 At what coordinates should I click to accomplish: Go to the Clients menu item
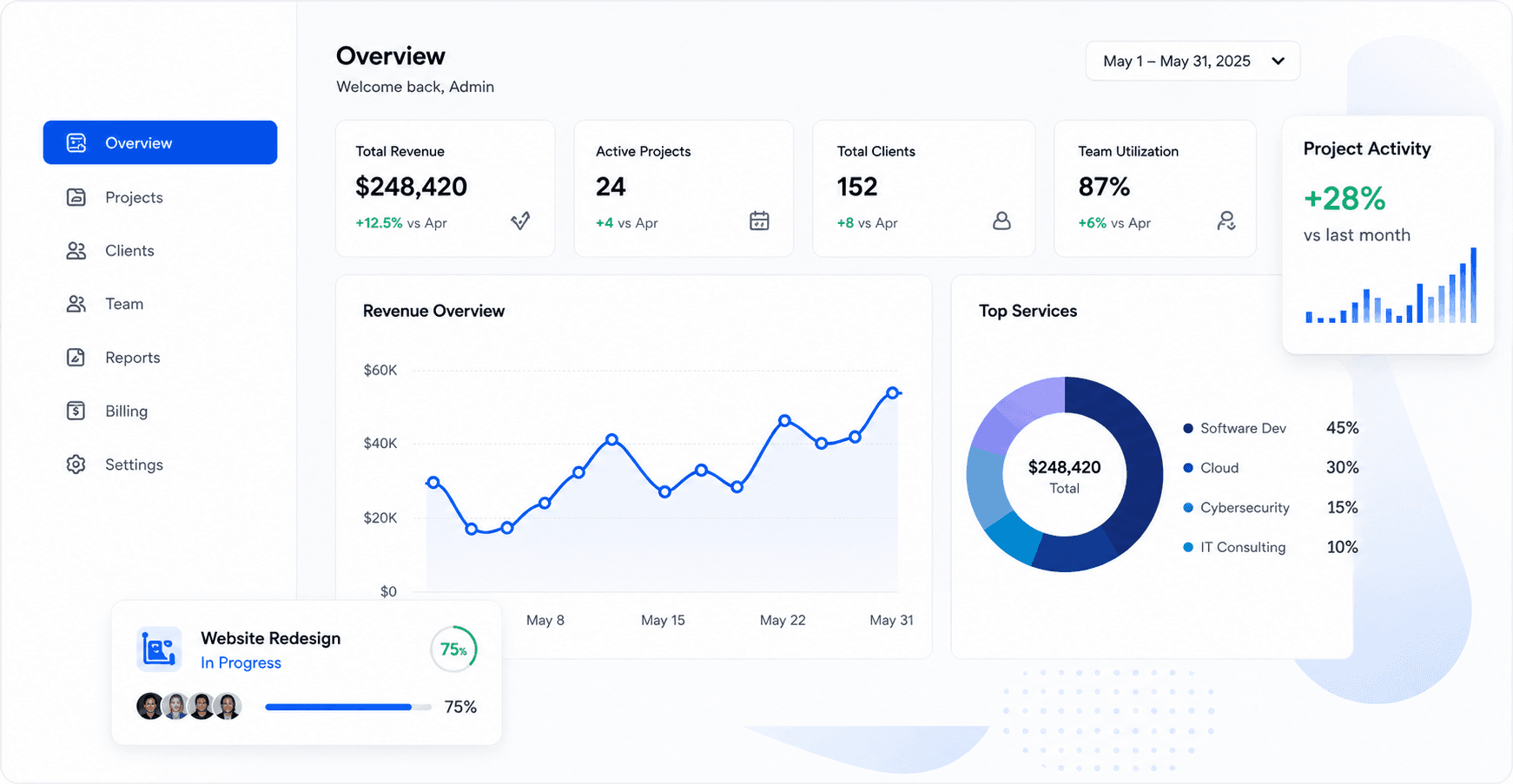click(129, 251)
